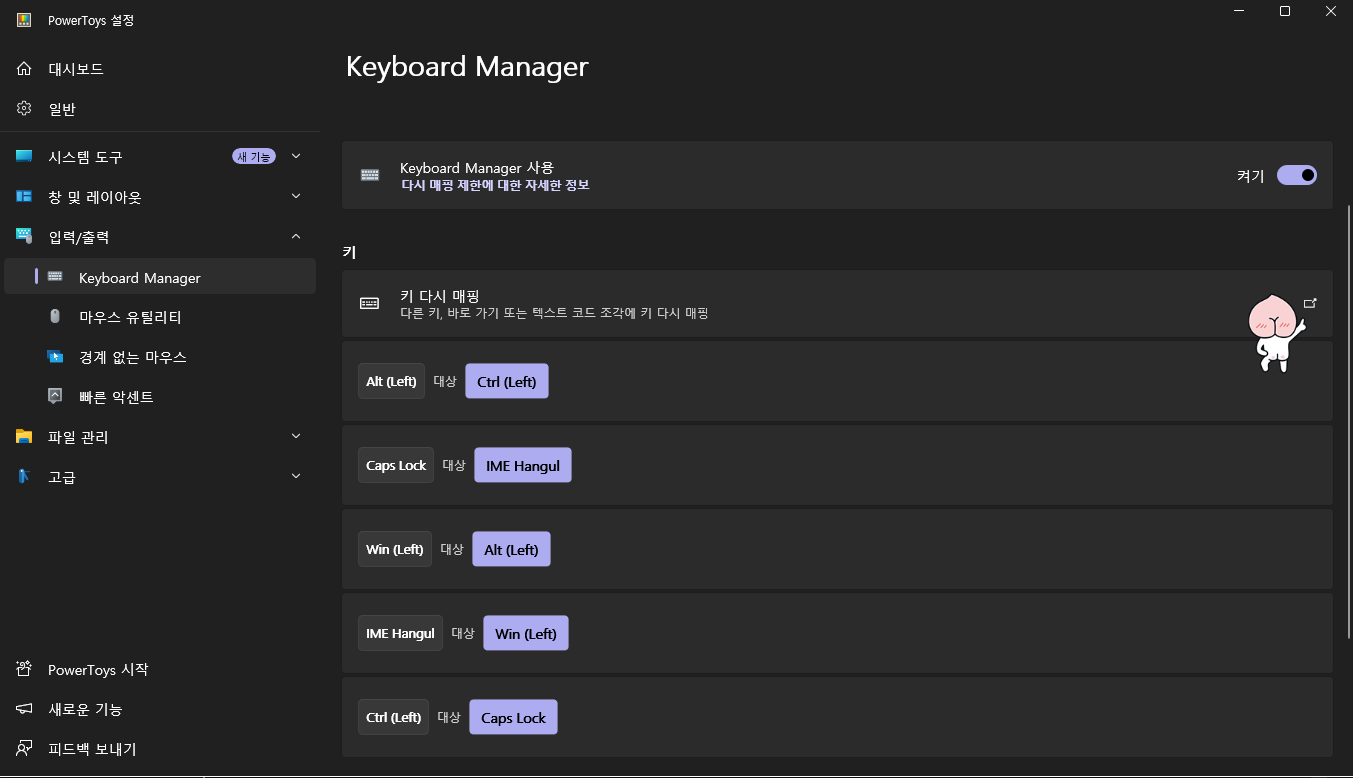Open the 마우스 유틸리티 sidebar entry
Screen dimensions: 1353x778
coord(160,317)
